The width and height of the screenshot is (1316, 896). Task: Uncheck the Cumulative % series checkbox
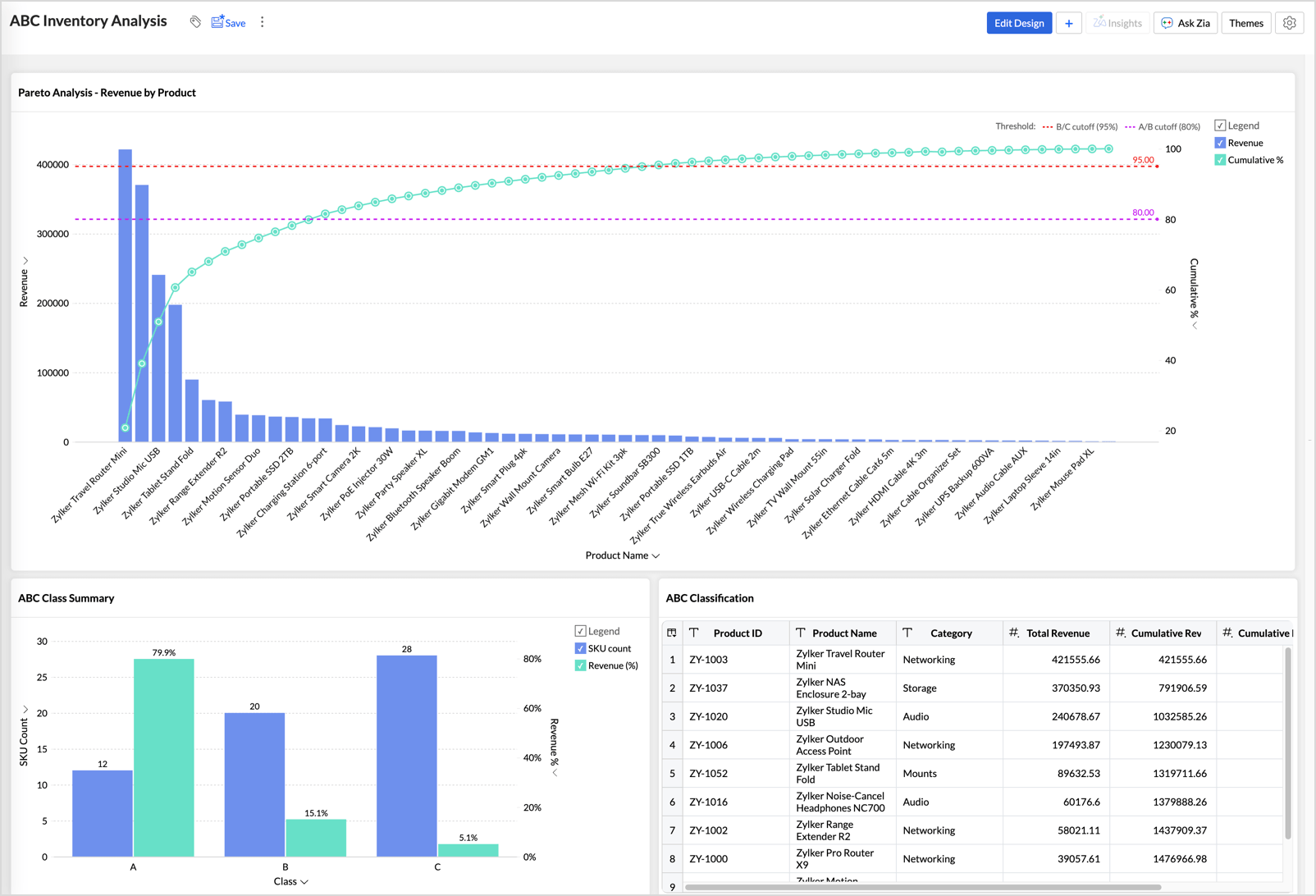[x=1220, y=160]
